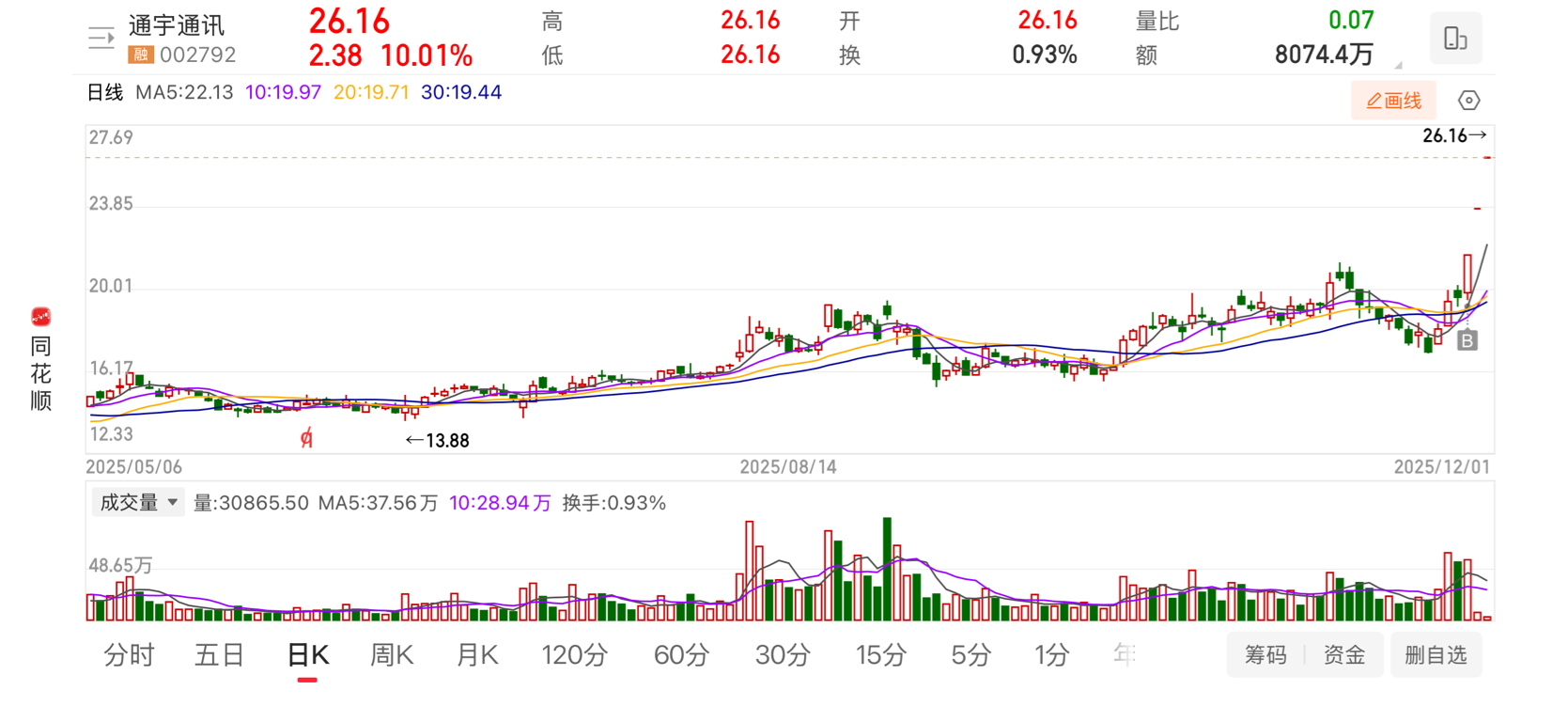Click the 12.33 price axis label
Image resolution: width=1568 pixels, height=722 pixels.
tap(111, 433)
